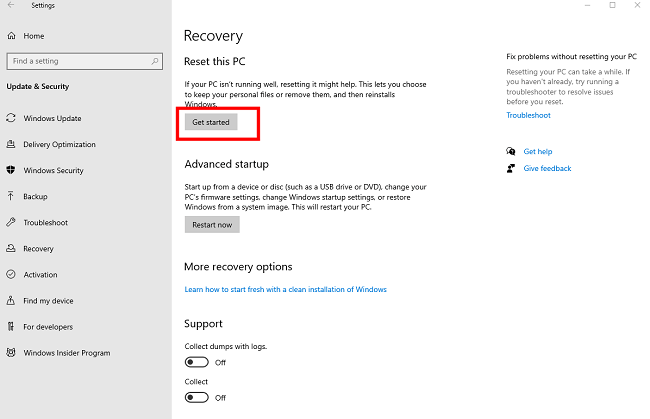
Task: Open the clean installation of Windows link
Action: 286,289
